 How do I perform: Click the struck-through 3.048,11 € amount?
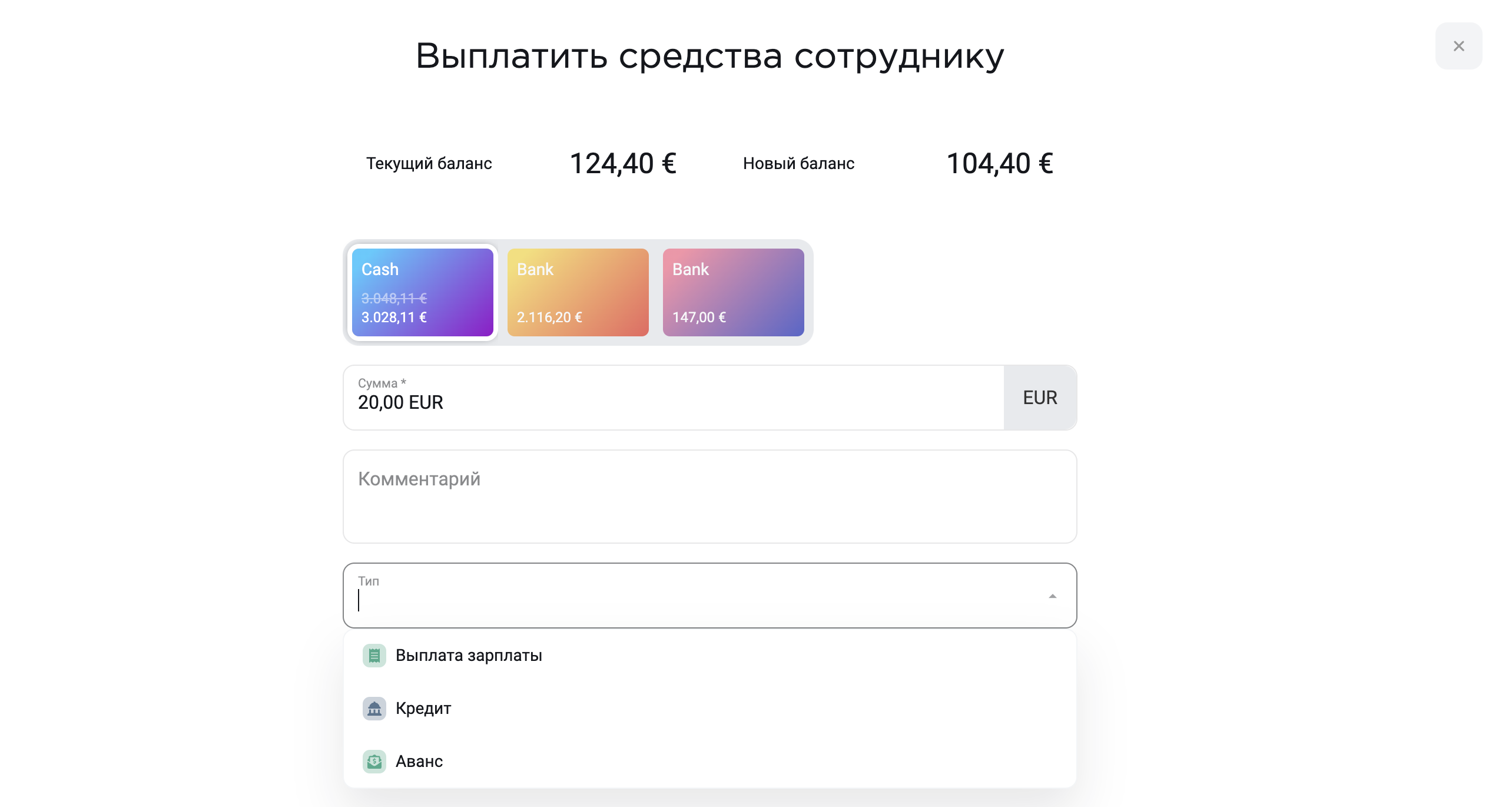point(394,299)
